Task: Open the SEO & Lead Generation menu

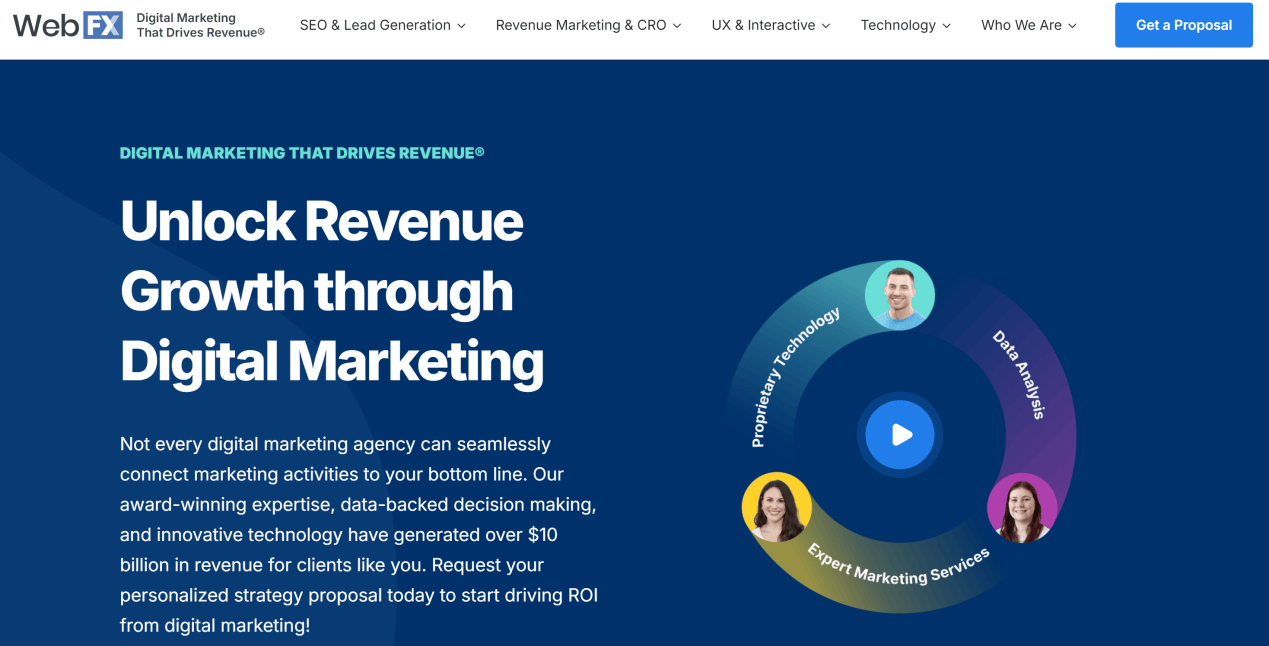Action: pos(383,25)
